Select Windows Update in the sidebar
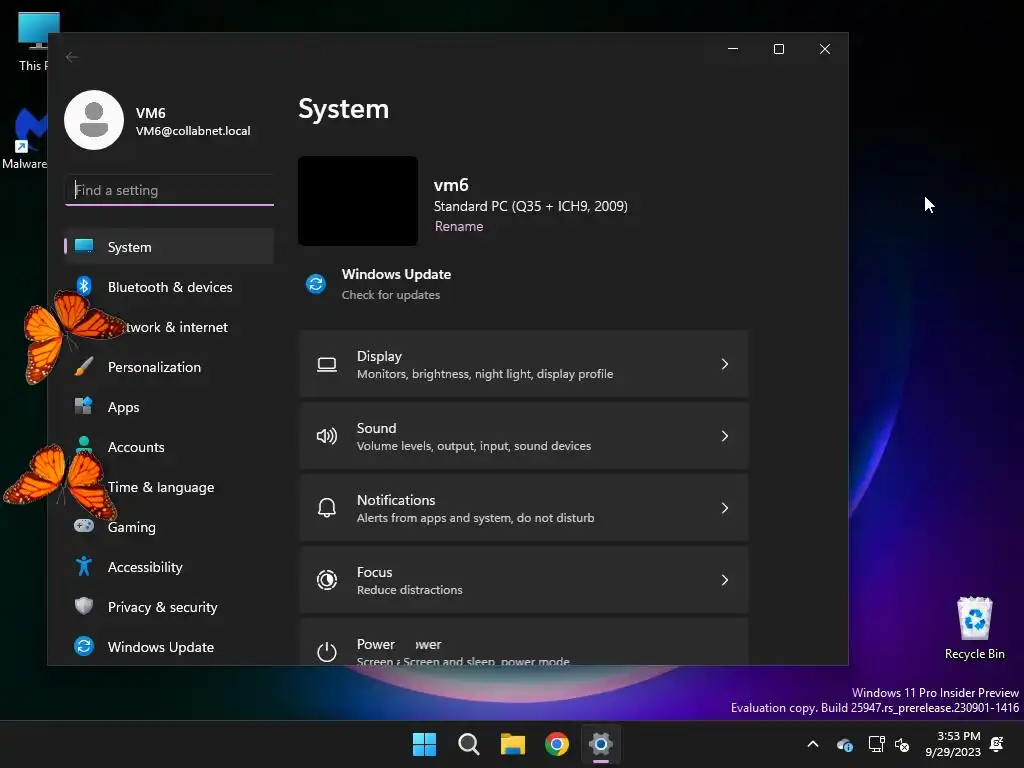Screen dimensions: 1024x768 (169, 647)
